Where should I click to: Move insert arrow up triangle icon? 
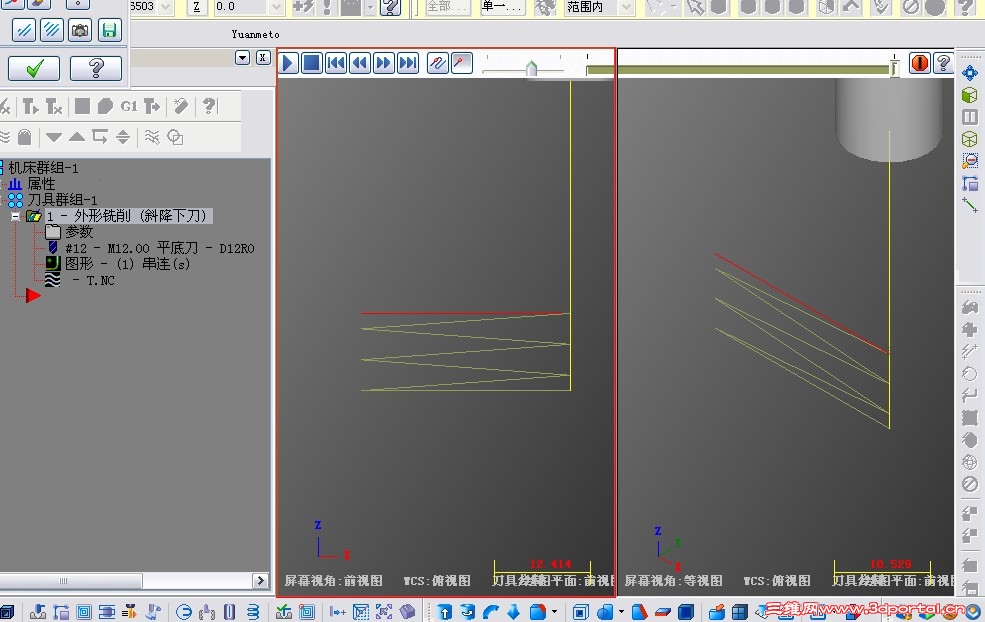click(x=77, y=137)
